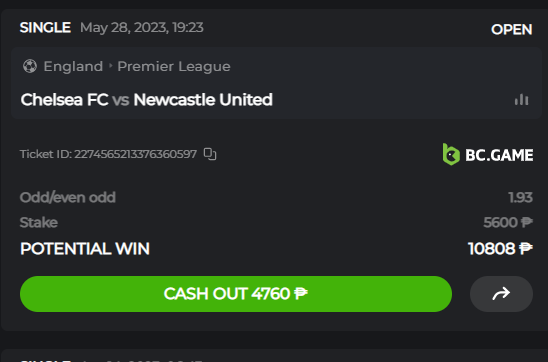This screenshot has width=548, height=362.
Task: Click the BC.GAME logo
Action: (488, 154)
